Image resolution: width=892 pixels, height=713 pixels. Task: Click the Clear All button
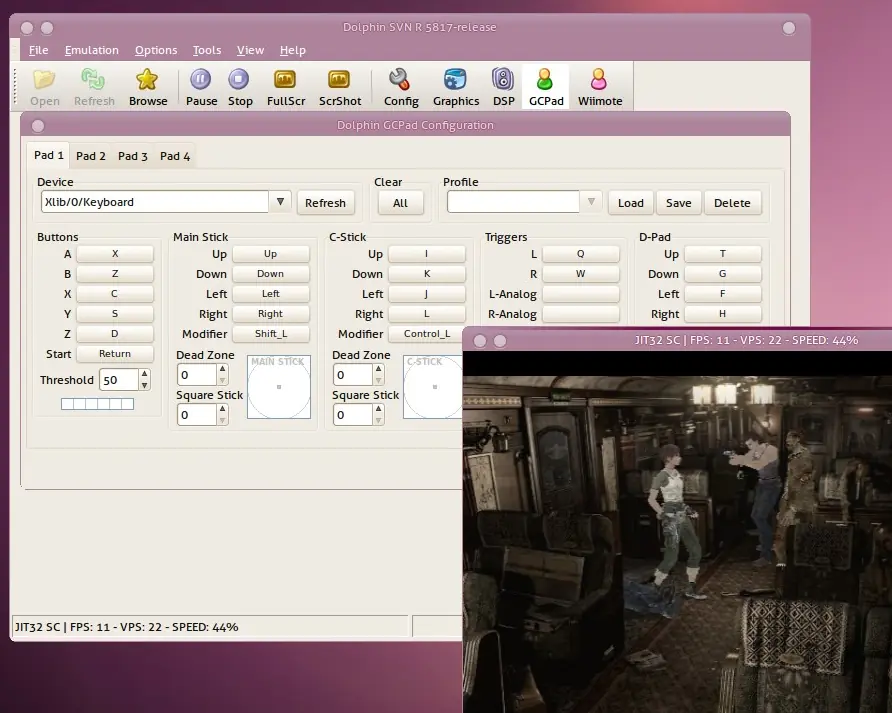tap(400, 203)
